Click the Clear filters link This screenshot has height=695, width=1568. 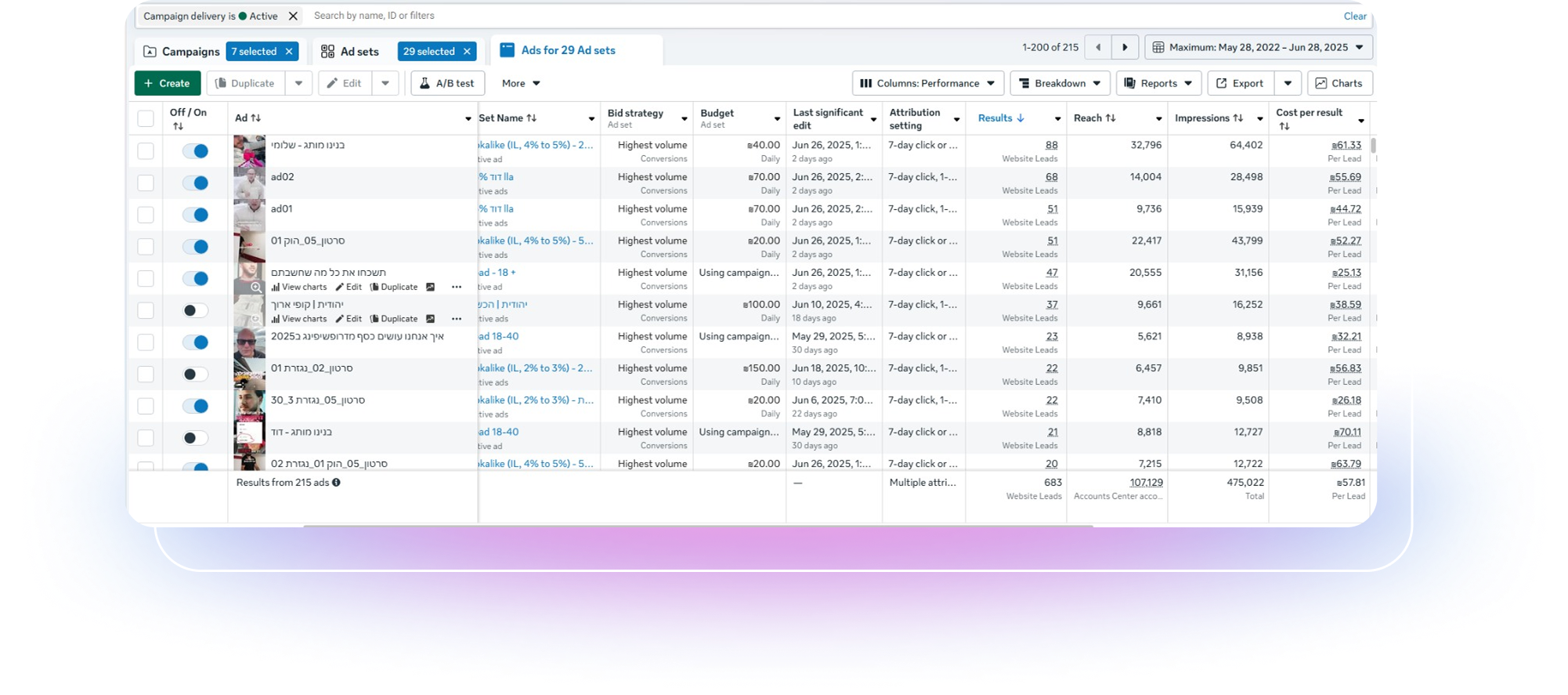point(1354,16)
